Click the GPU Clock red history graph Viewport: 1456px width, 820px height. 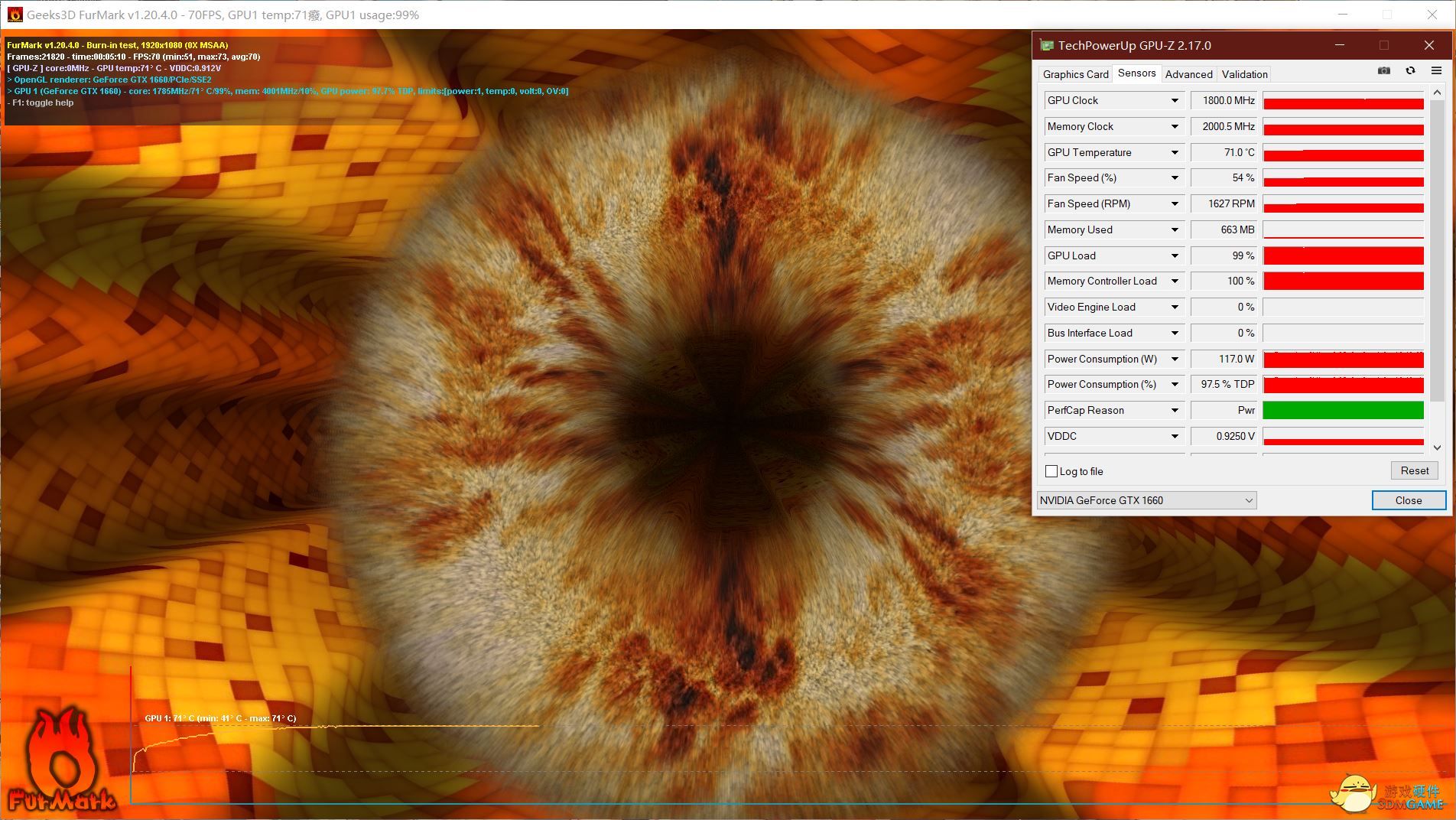pos(1343,100)
